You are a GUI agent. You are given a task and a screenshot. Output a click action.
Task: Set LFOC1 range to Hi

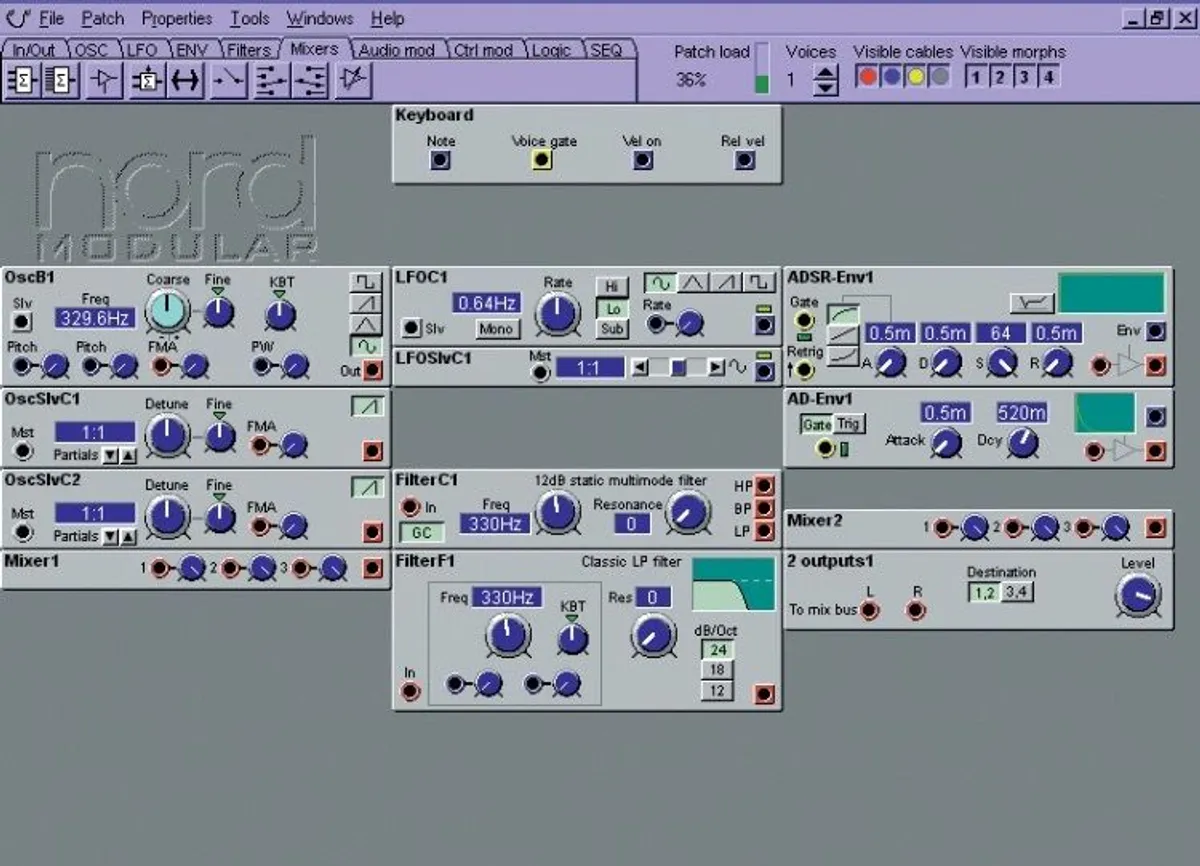click(x=612, y=288)
